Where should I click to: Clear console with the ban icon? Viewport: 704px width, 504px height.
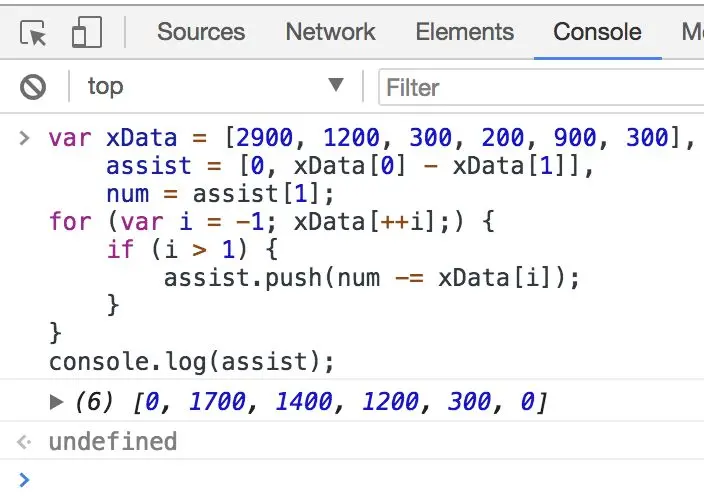click(33, 87)
